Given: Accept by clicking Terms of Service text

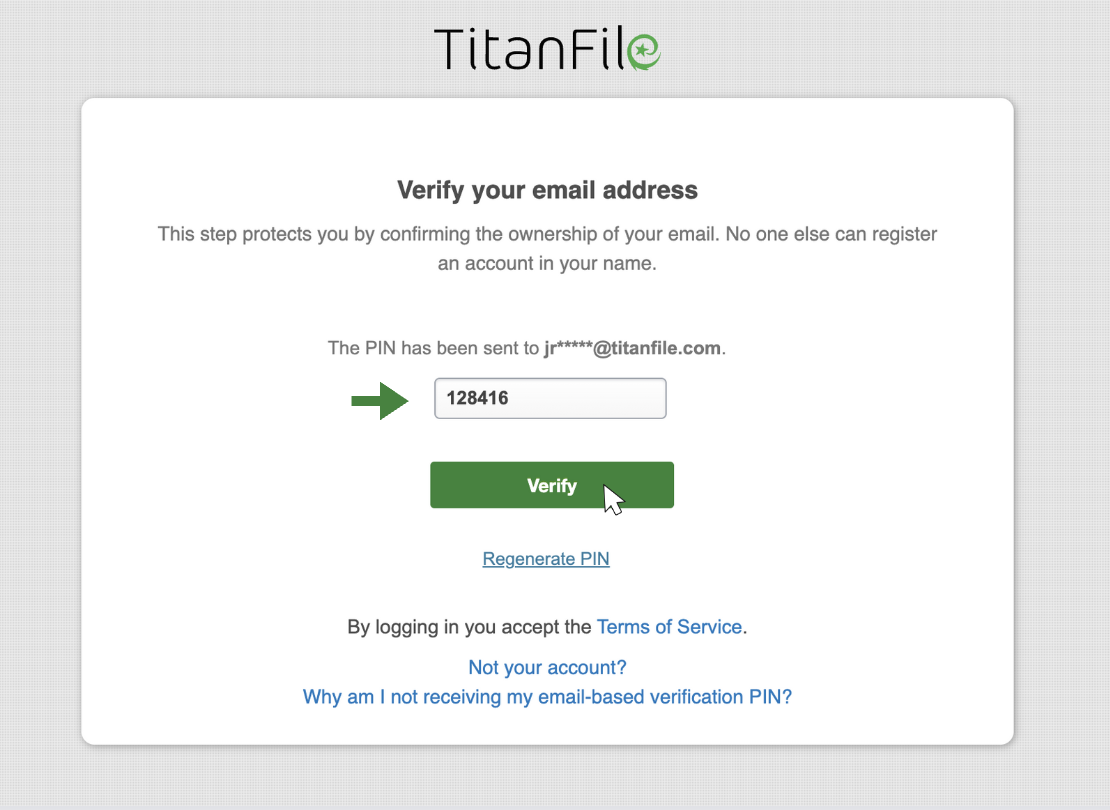Looking at the screenshot, I should pos(669,627).
